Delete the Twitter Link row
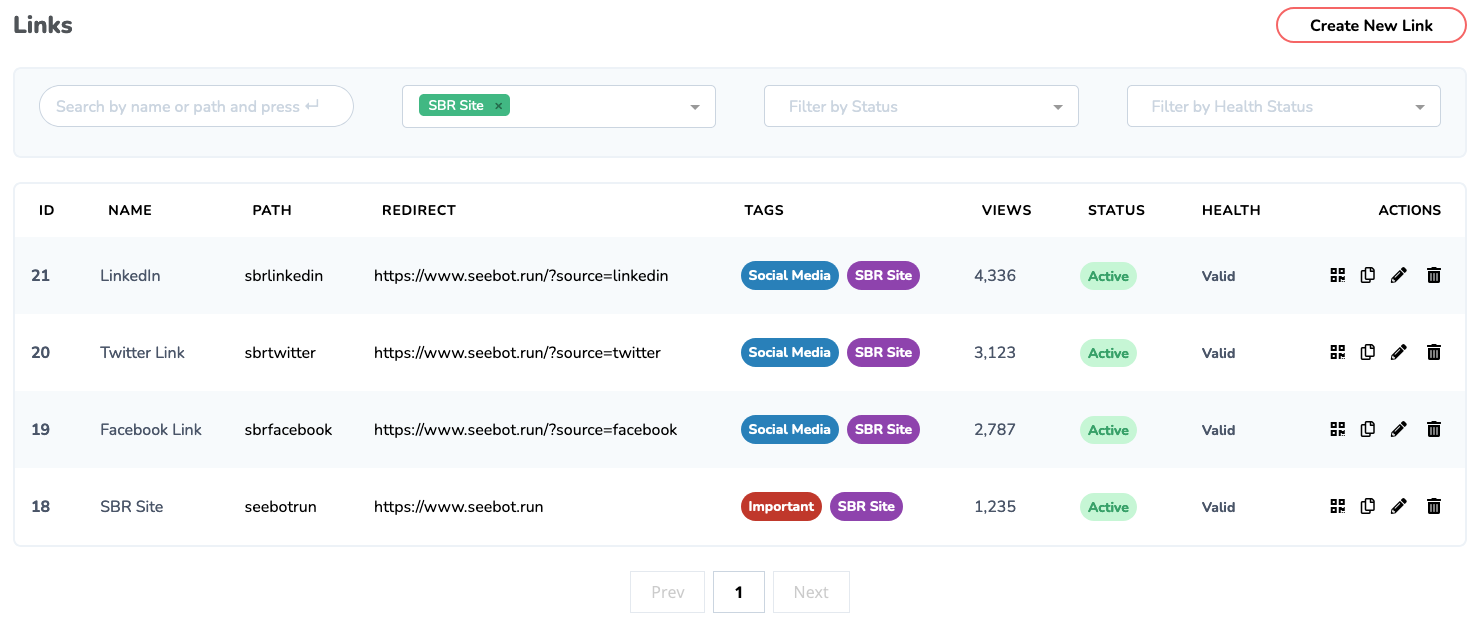This screenshot has height=625, width=1482. click(x=1434, y=352)
